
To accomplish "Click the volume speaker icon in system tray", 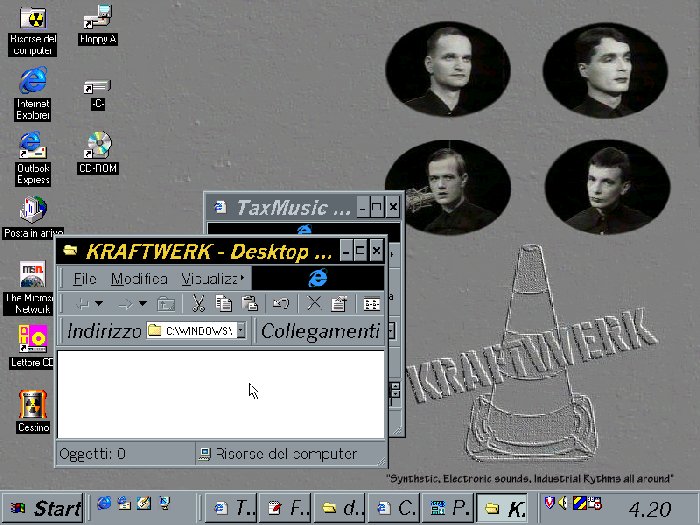I will tap(563, 503).
